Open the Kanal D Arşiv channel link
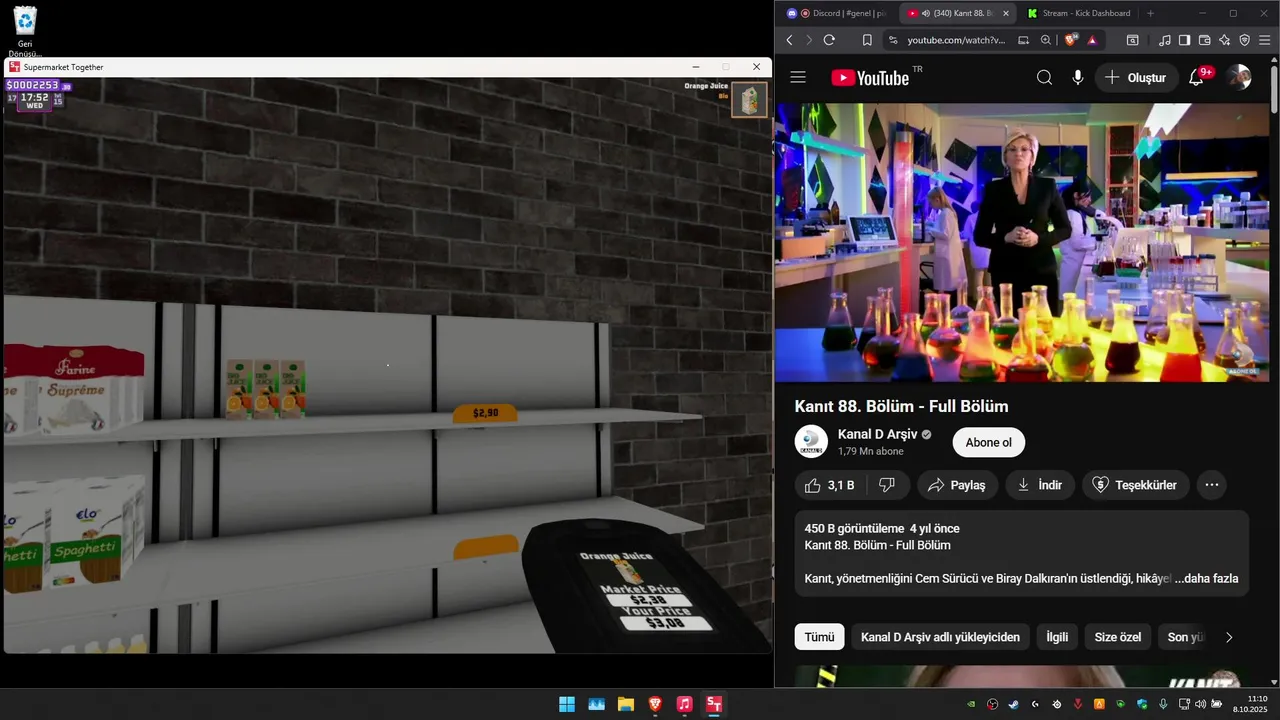This screenshot has height=720, width=1280. 877,434
